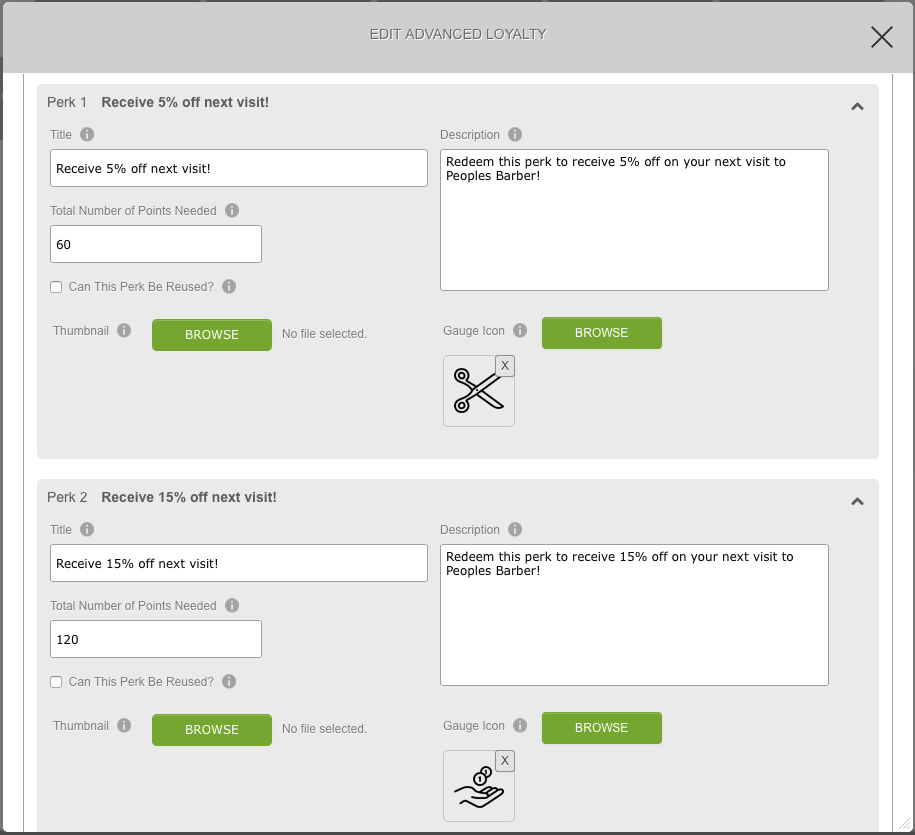915x835 pixels.
Task: Remove the hand-coin gauge icon with X
Action: (x=505, y=761)
